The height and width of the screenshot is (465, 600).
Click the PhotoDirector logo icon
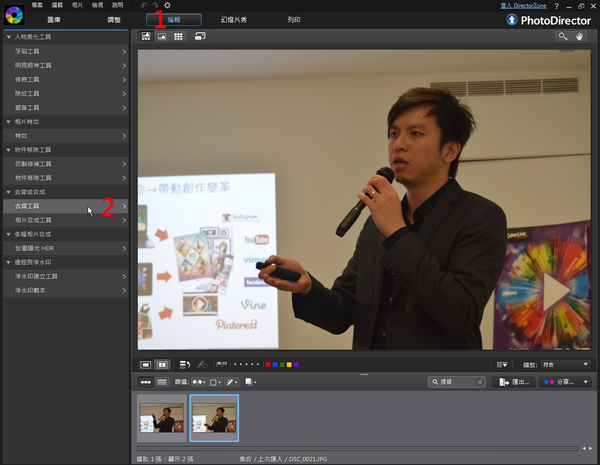13,12
